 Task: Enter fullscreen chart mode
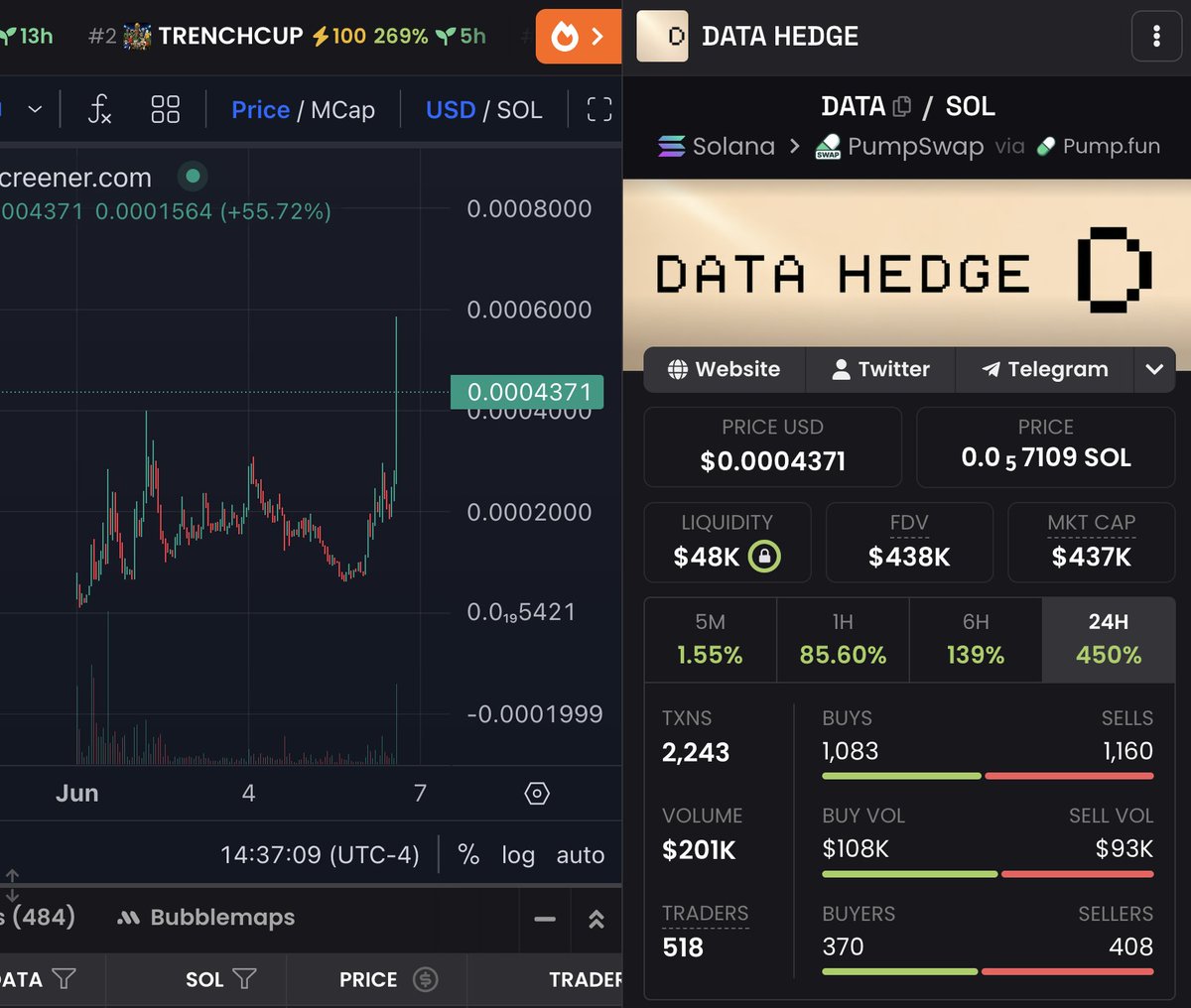coord(599,109)
